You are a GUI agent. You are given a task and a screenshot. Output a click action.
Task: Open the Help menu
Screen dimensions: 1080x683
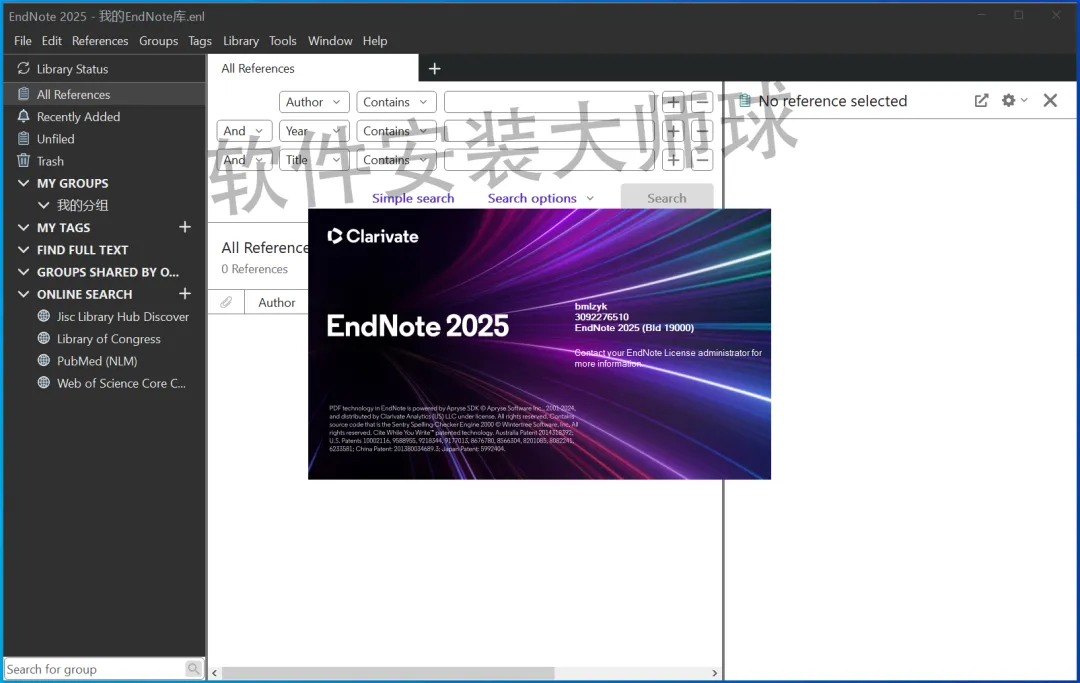pyautogui.click(x=375, y=41)
